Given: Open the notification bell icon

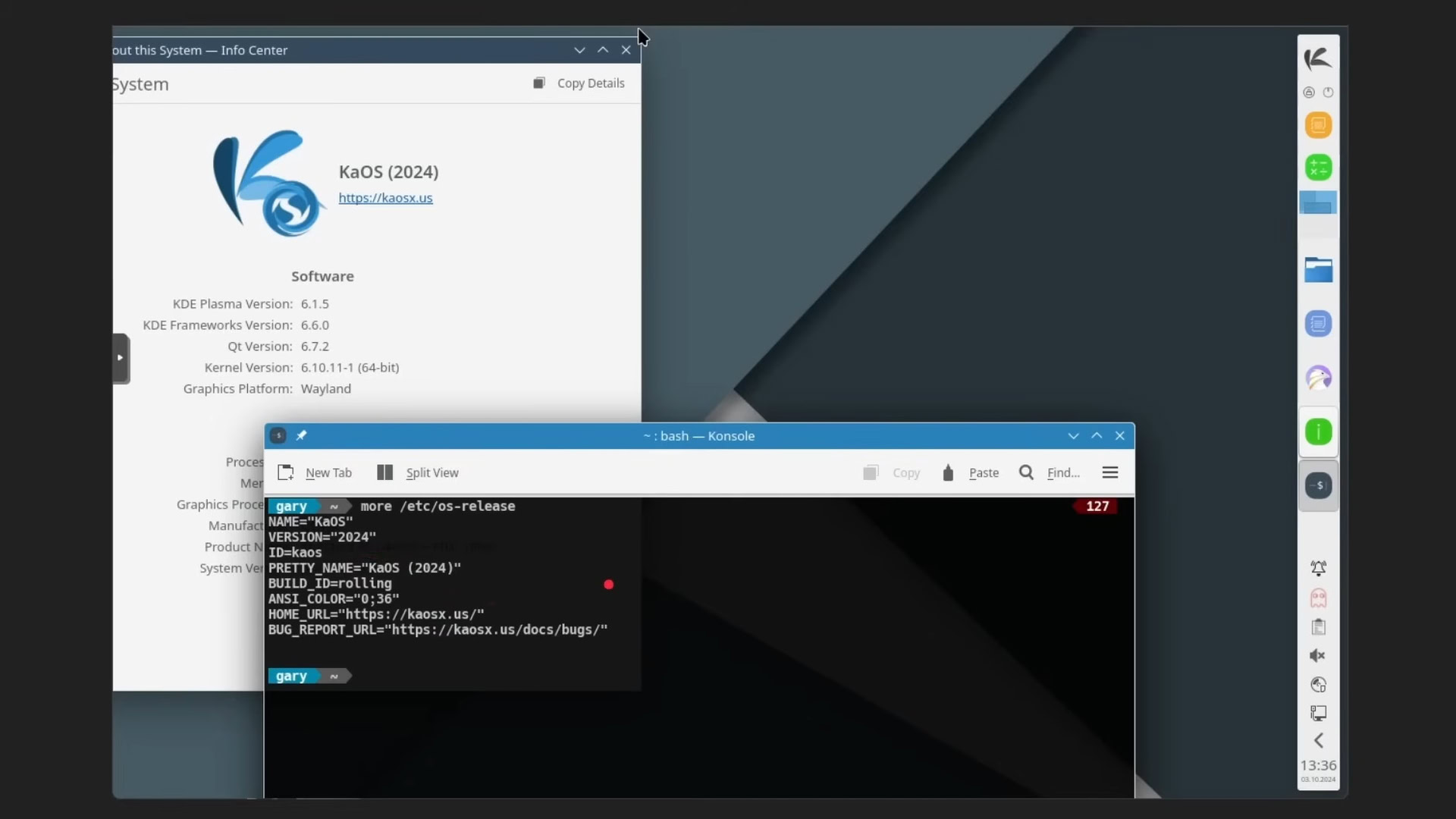Looking at the screenshot, I should tap(1317, 567).
